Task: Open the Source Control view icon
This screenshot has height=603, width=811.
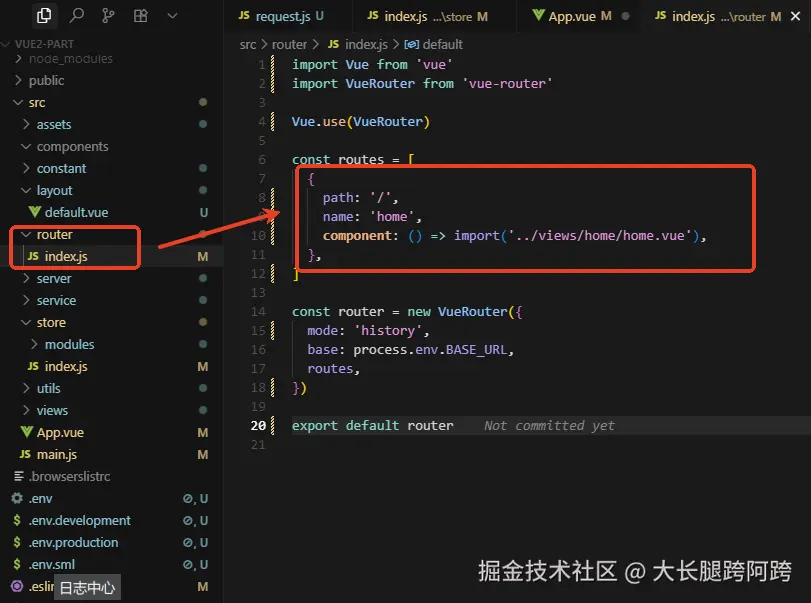Action: pos(108,16)
